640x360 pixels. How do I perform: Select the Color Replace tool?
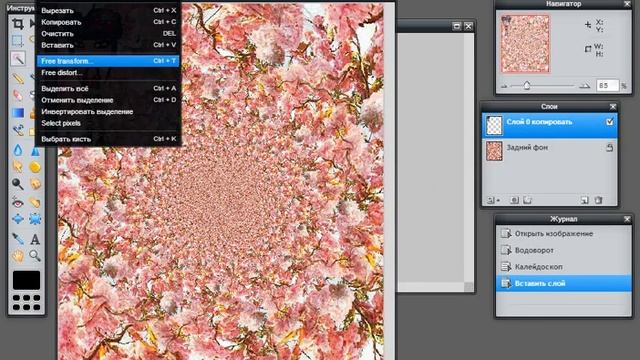click(x=18, y=131)
